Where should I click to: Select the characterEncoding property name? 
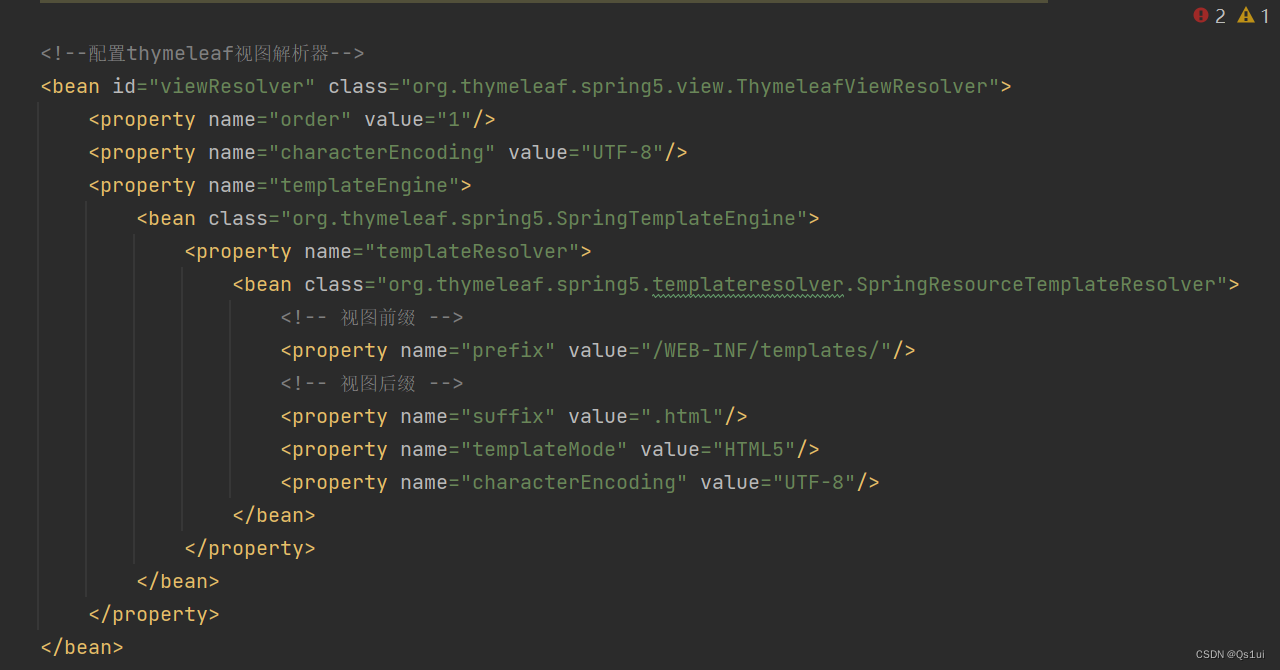381,152
